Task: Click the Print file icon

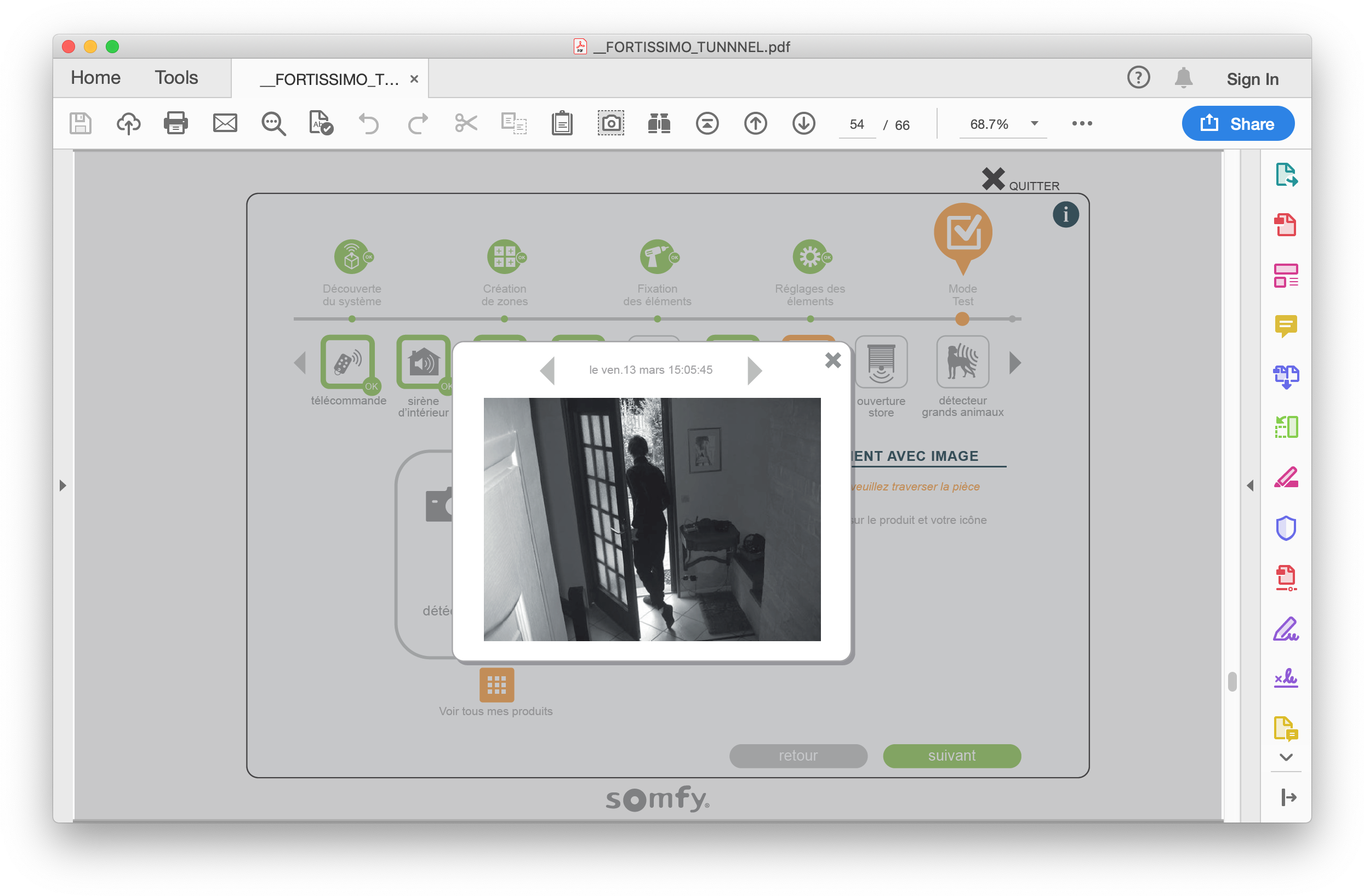Action: 175,123
